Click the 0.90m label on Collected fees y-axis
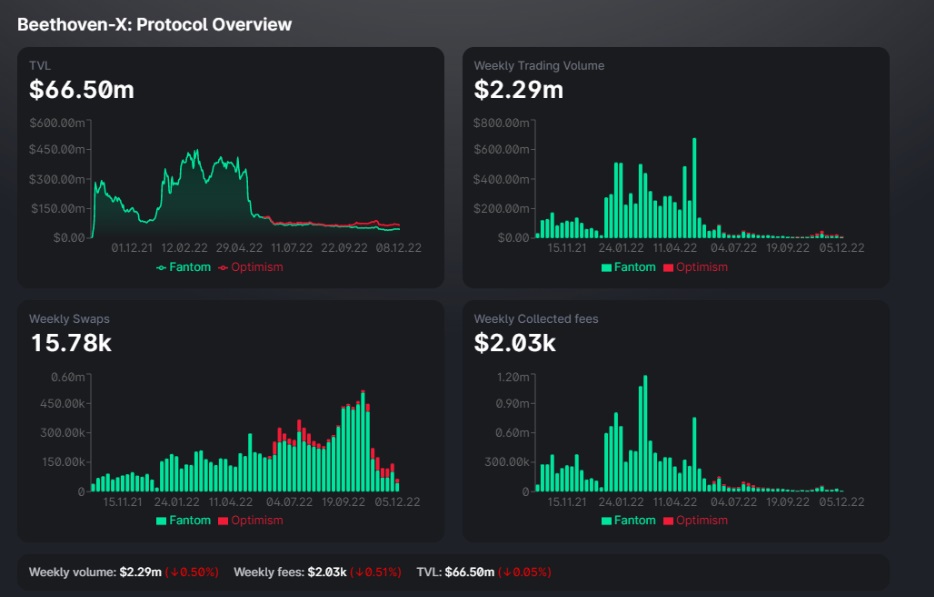 [x=512, y=403]
